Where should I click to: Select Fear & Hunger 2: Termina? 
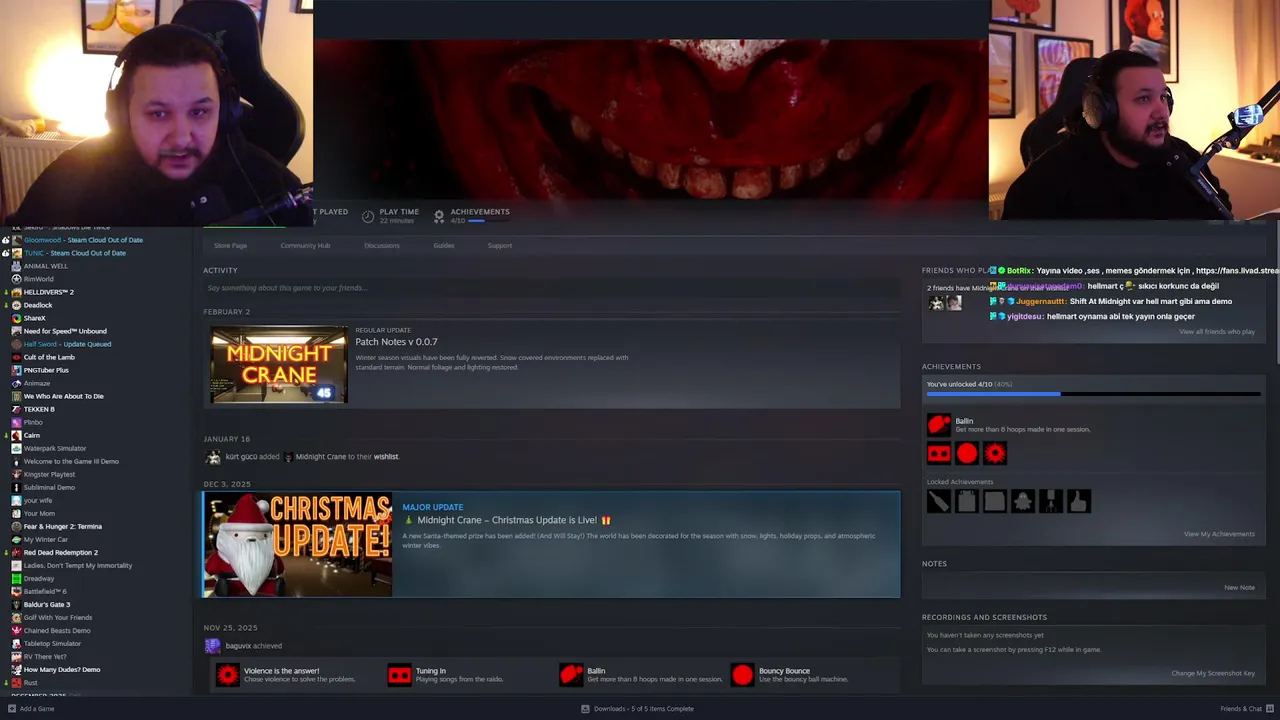coord(63,526)
